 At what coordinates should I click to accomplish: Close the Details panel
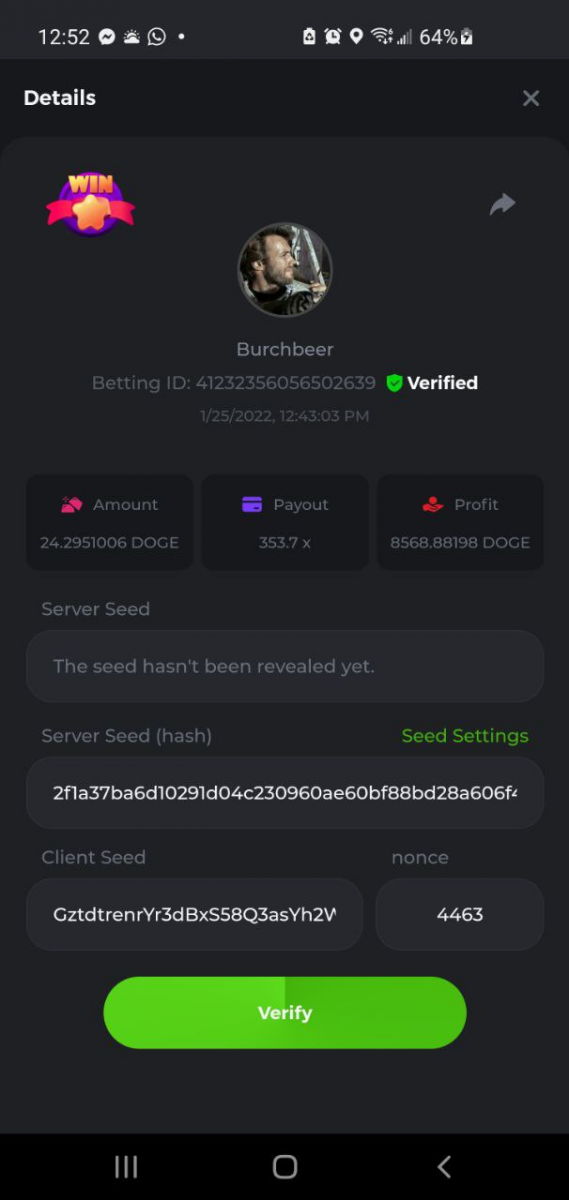(531, 98)
